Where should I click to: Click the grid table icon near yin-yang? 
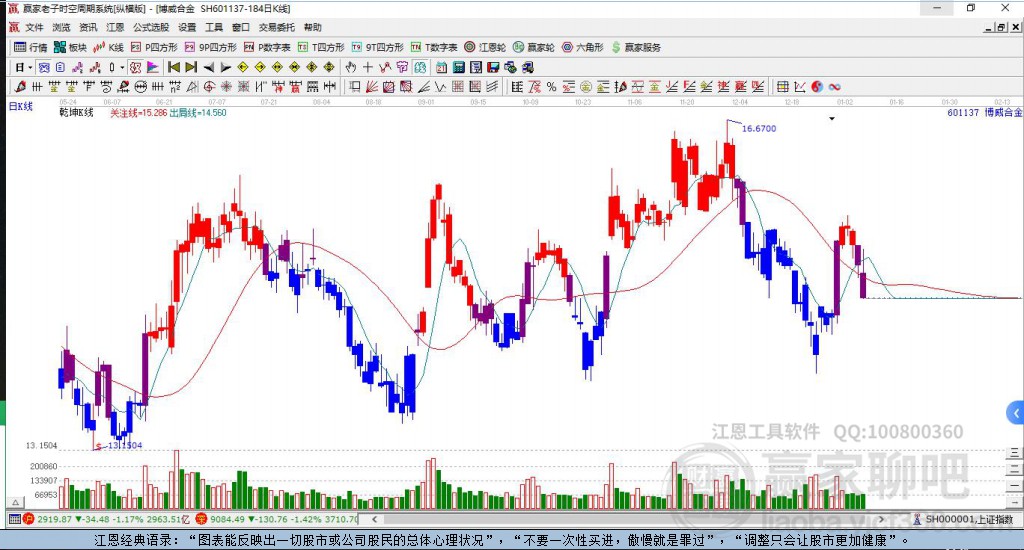(x=782, y=87)
